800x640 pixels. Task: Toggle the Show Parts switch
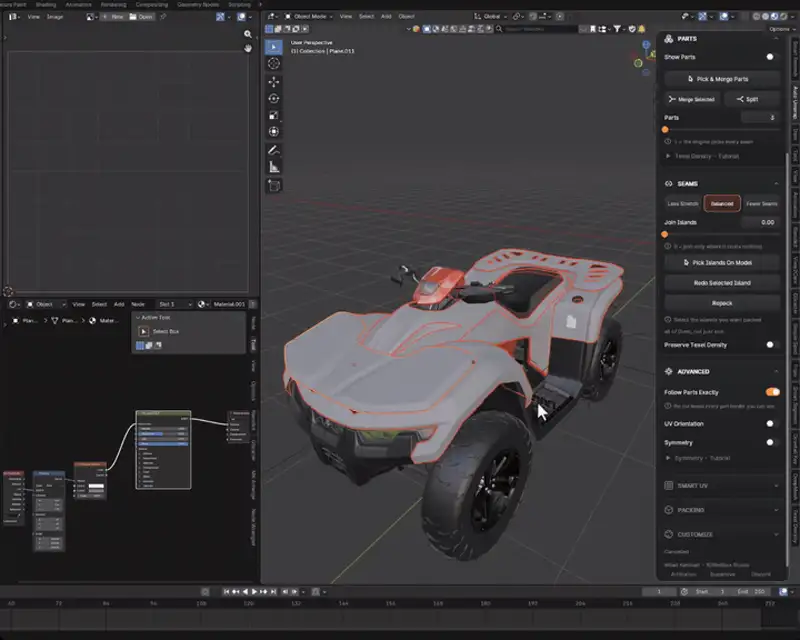[x=772, y=57]
